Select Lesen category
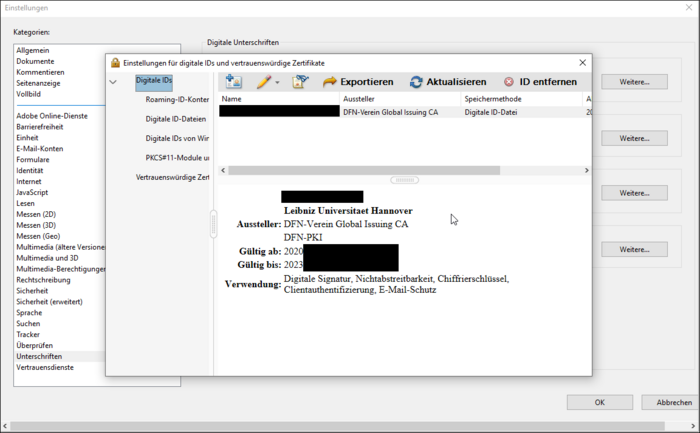Image resolution: width=700 pixels, height=433 pixels. (25, 204)
